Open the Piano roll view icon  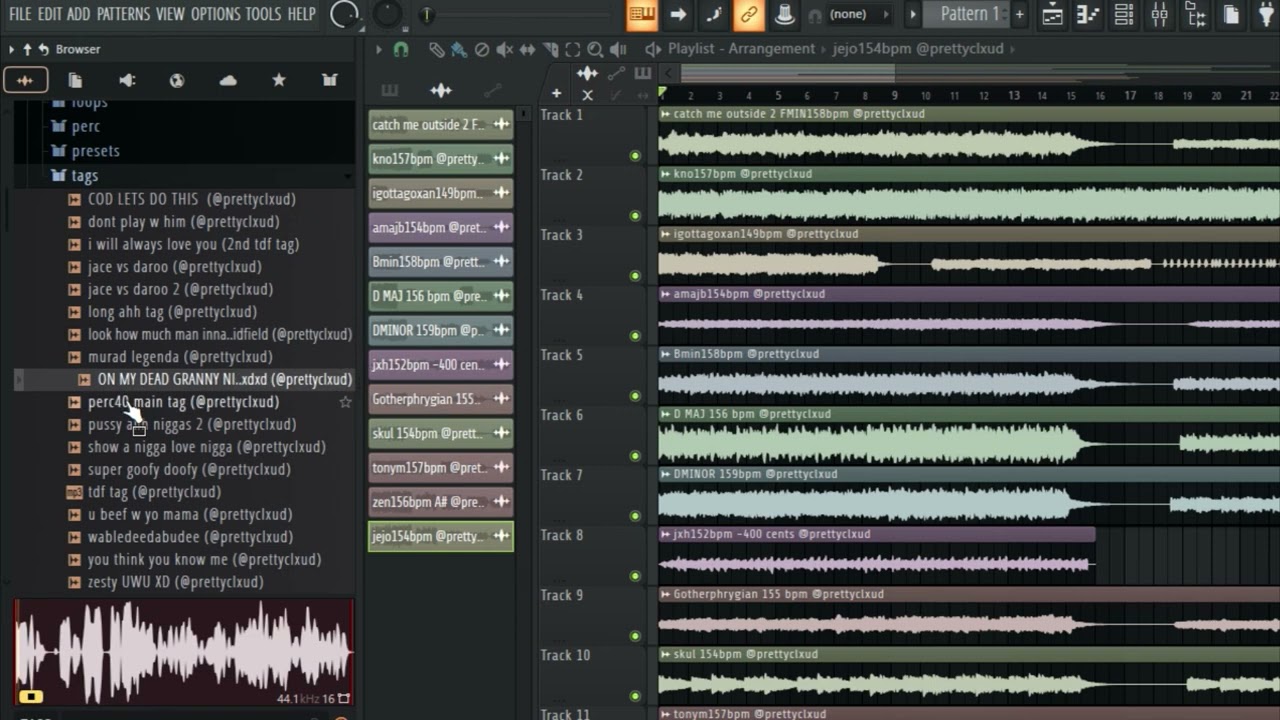tap(1088, 14)
